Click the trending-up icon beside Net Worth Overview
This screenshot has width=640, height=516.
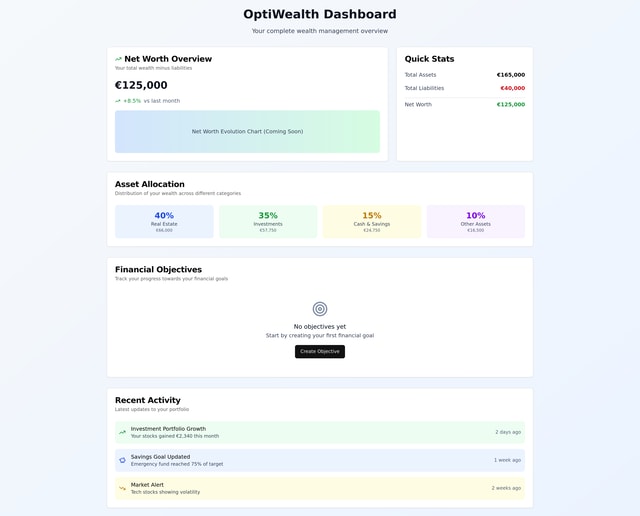[x=118, y=59]
